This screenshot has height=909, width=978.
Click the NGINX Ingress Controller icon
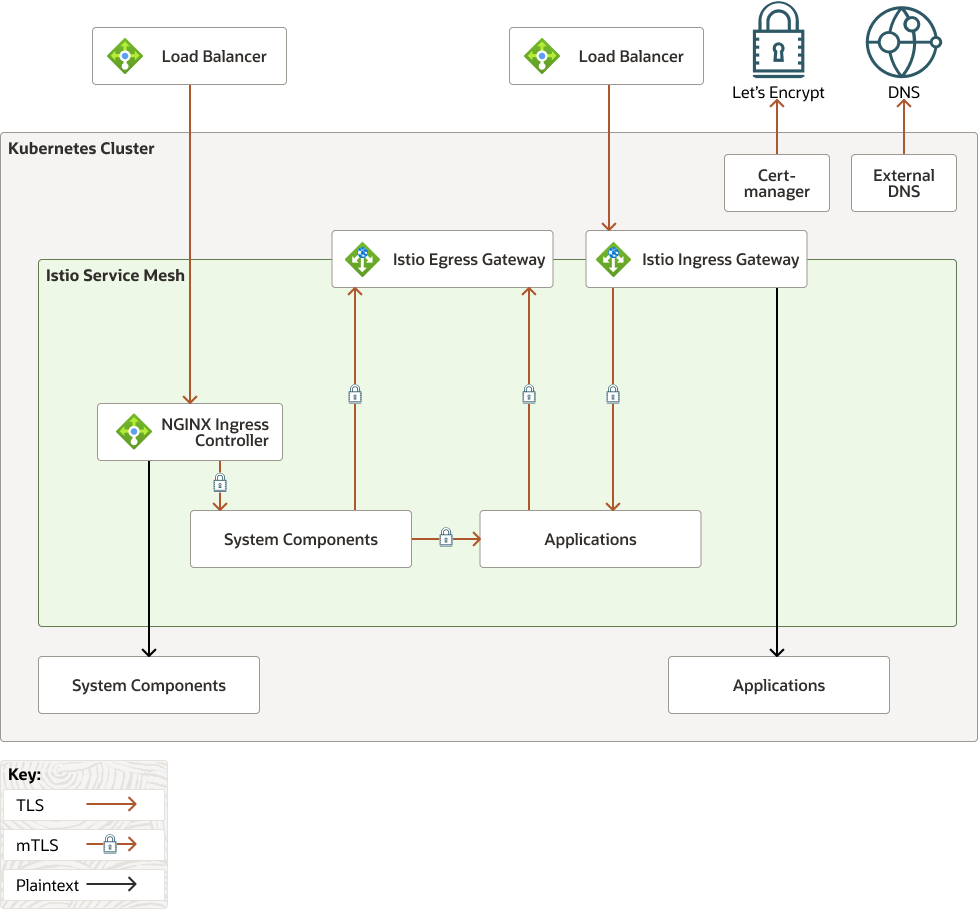pyautogui.click(x=133, y=432)
